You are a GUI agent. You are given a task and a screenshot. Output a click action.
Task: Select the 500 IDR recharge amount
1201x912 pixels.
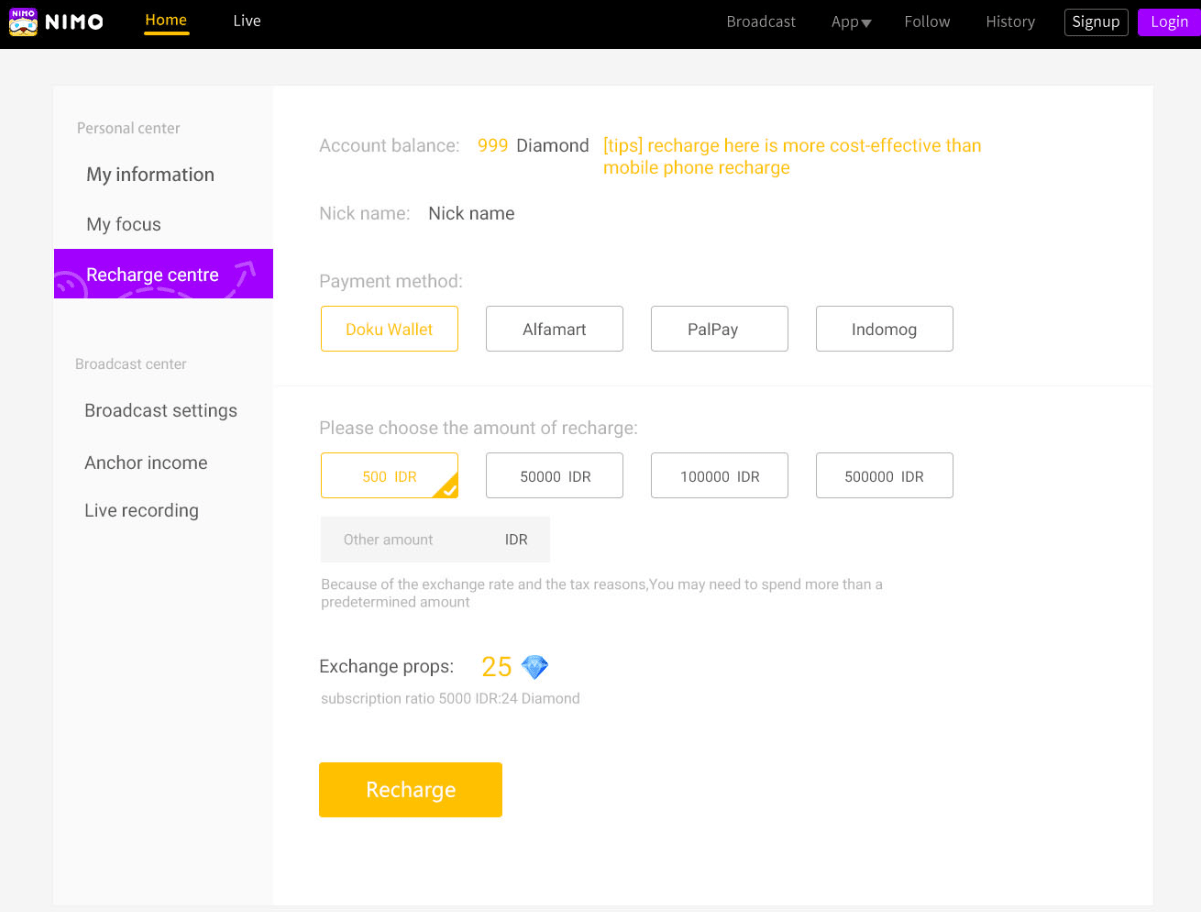[x=389, y=476]
